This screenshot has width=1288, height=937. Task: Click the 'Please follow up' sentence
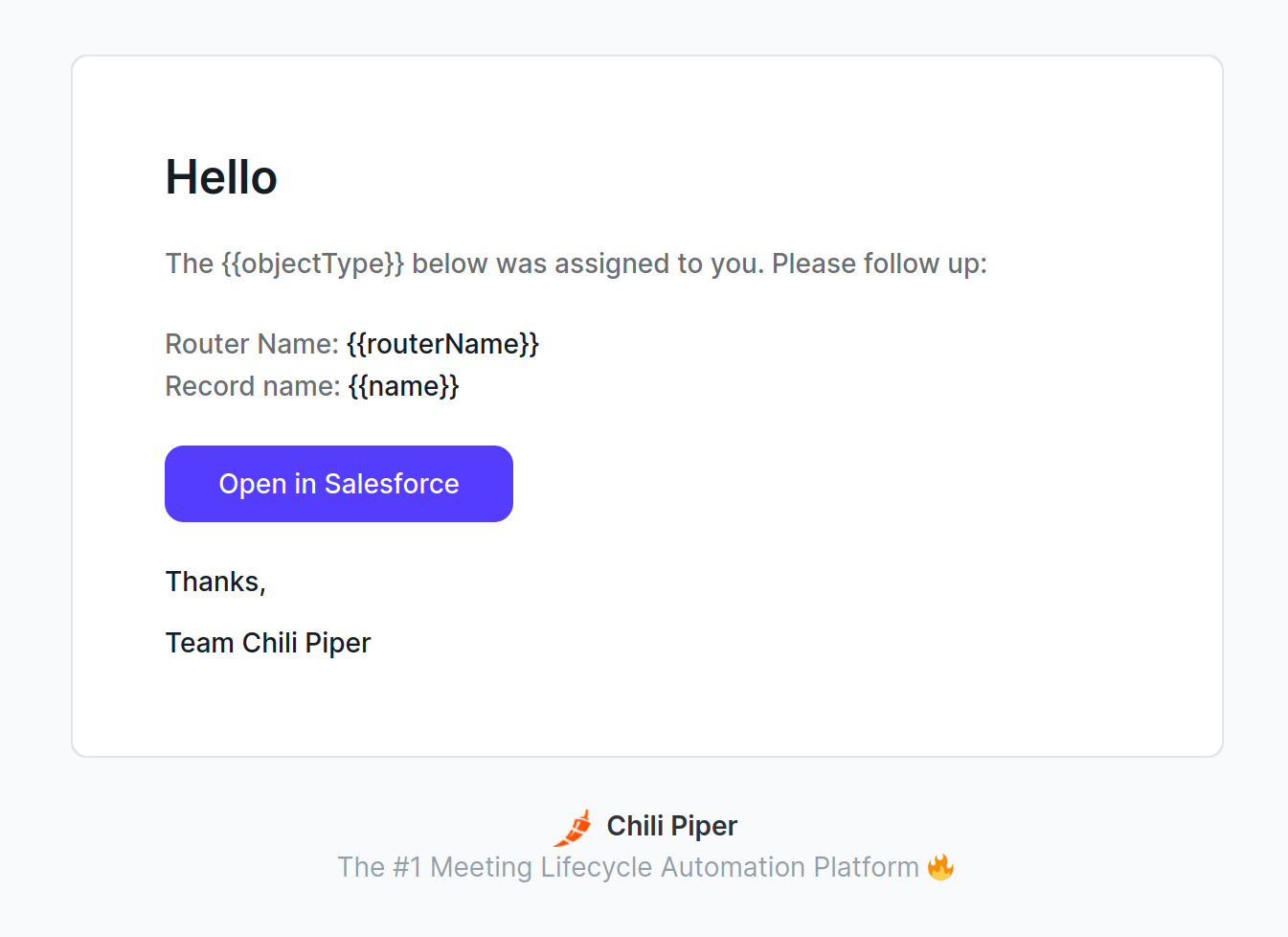[879, 263]
